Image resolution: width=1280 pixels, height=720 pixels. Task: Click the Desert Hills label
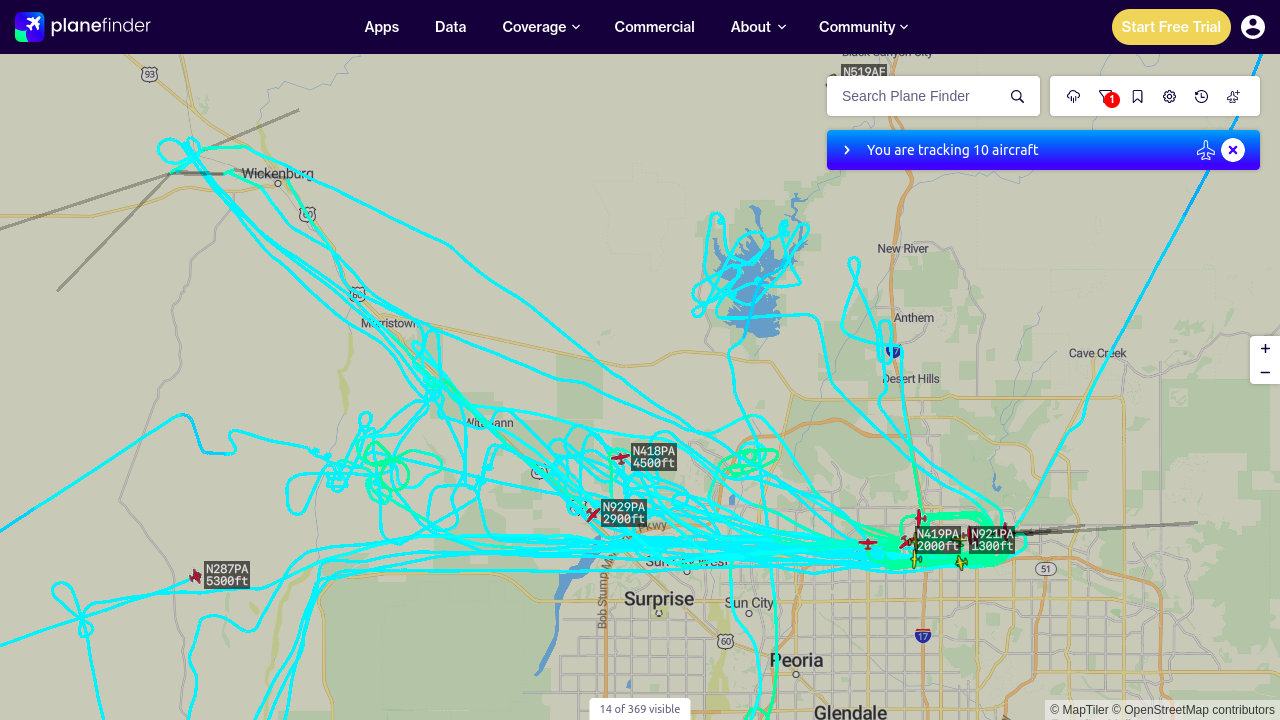tap(911, 379)
